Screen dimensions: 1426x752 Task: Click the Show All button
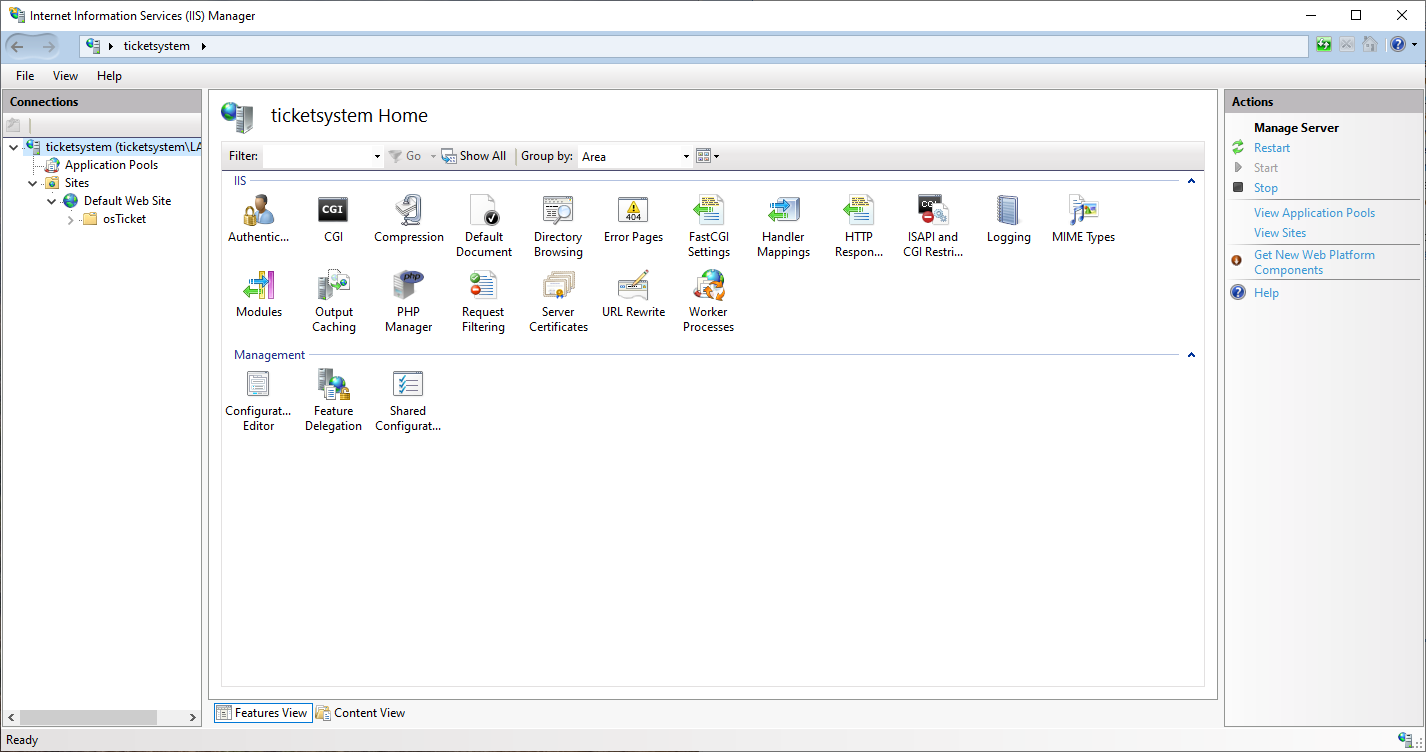[x=474, y=156]
